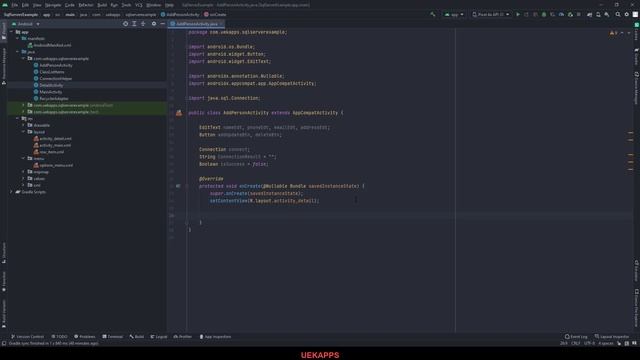Open the Pixel device selector dropdown

[490, 14]
